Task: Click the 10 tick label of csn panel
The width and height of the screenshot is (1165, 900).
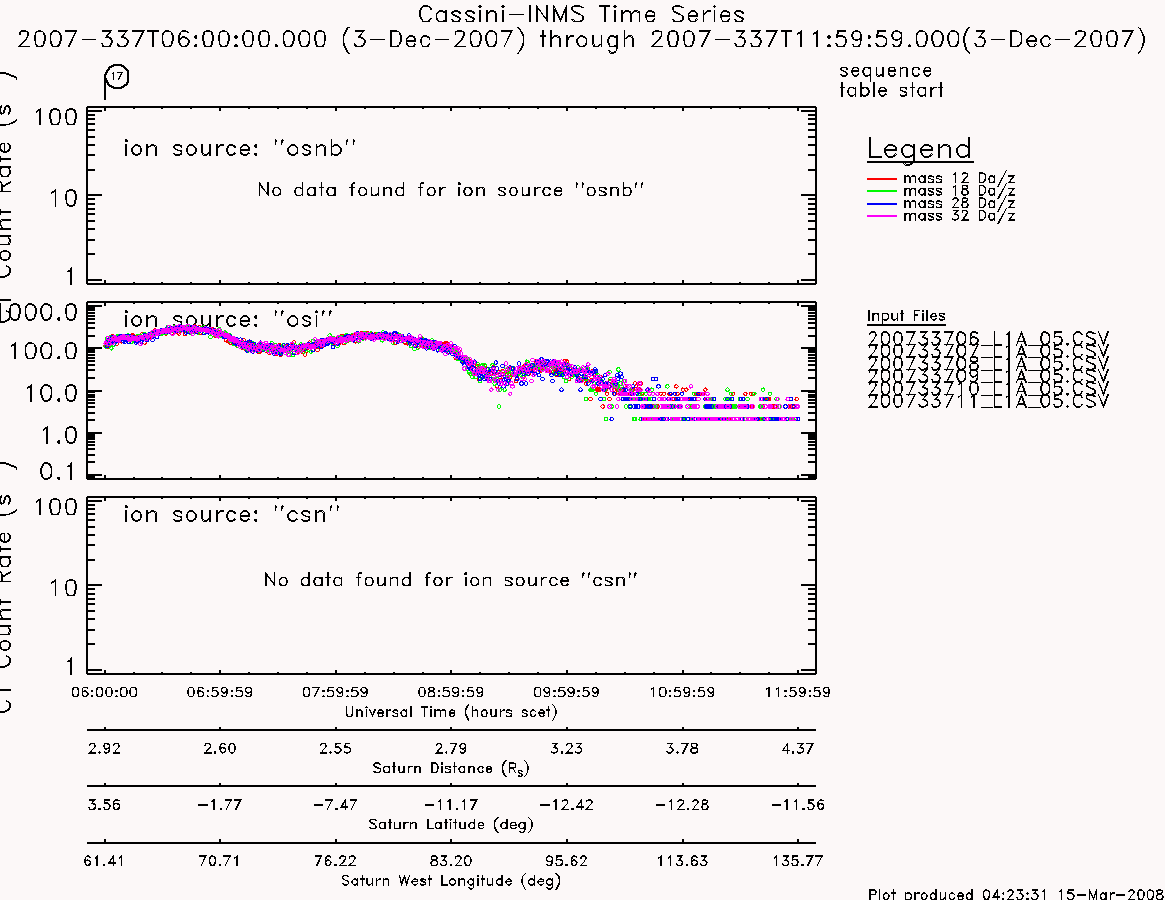Action: 63,589
